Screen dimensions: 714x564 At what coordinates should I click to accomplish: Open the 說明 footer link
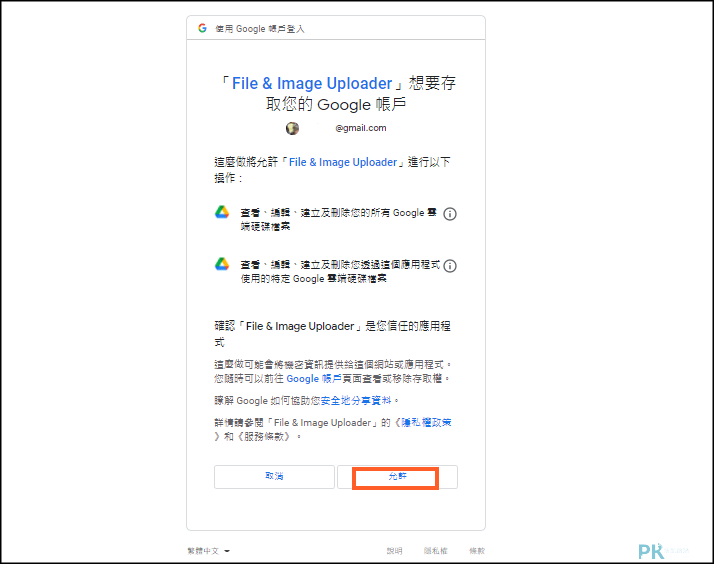pos(394,551)
